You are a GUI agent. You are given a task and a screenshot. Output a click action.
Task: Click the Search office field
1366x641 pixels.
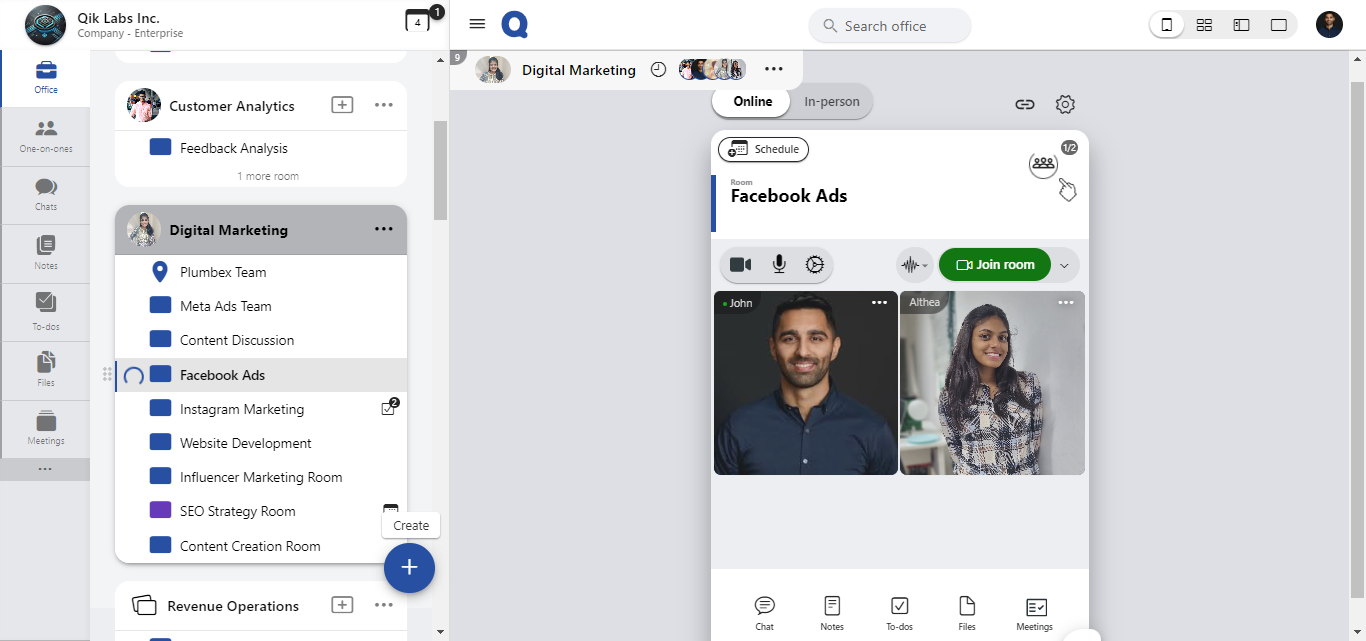(x=889, y=26)
